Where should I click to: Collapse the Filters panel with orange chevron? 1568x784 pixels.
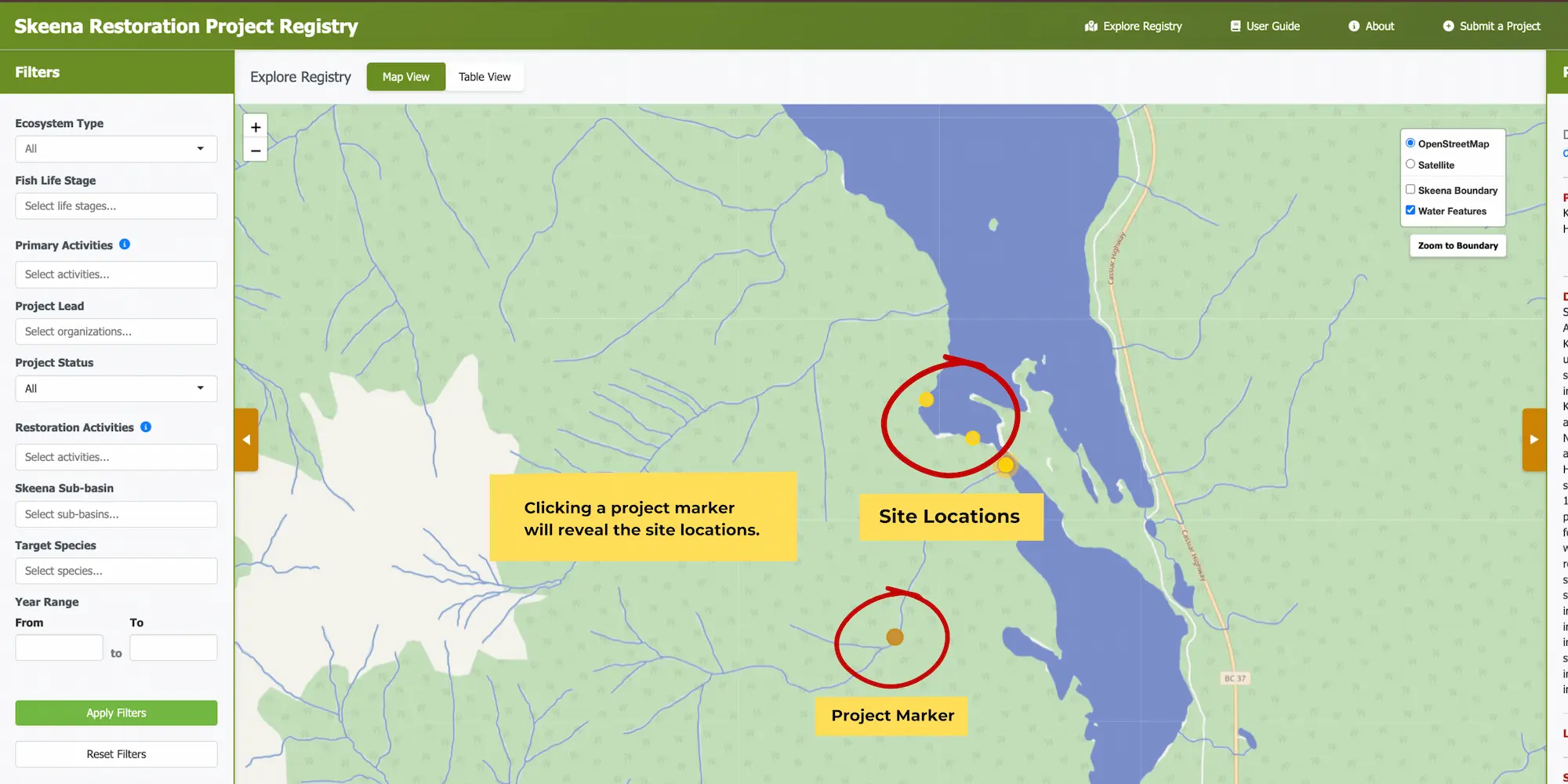pyautogui.click(x=246, y=439)
